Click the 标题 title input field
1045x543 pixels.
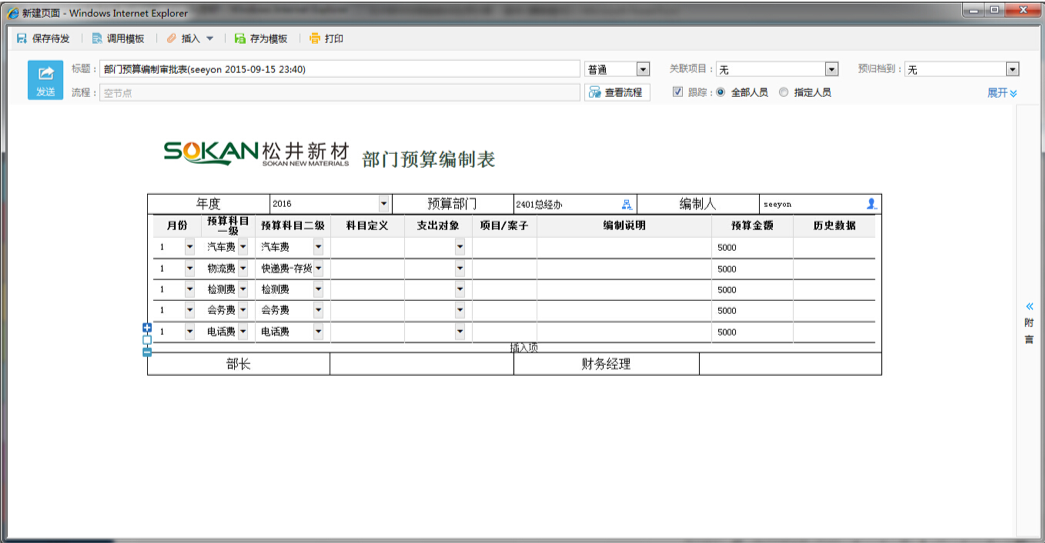tap(340, 69)
